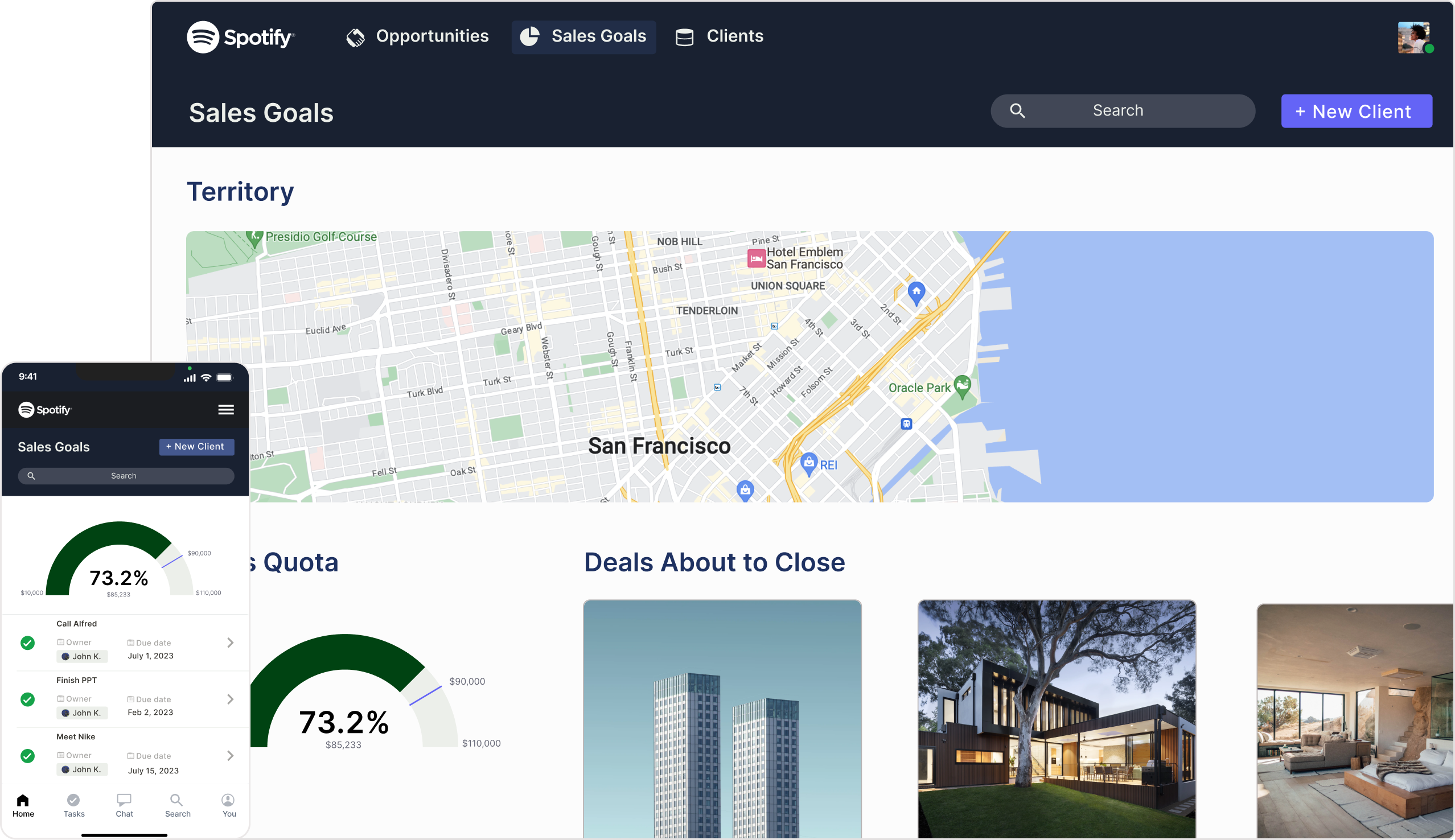This screenshot has width=1455, height=840.
Task: Click the 73.2% value on desktop gauge
Action: (x=344, y=722)
